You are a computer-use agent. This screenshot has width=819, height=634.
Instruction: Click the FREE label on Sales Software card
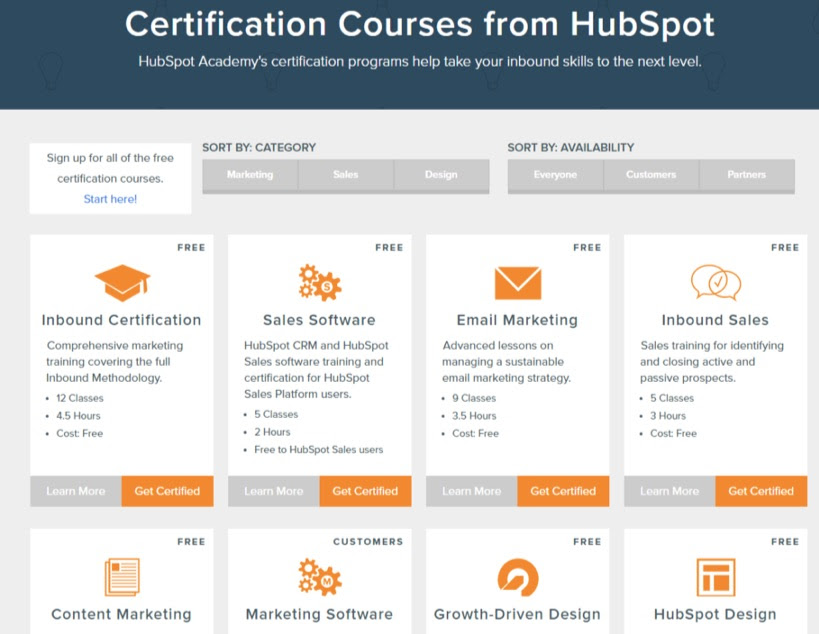pos(389,248)
